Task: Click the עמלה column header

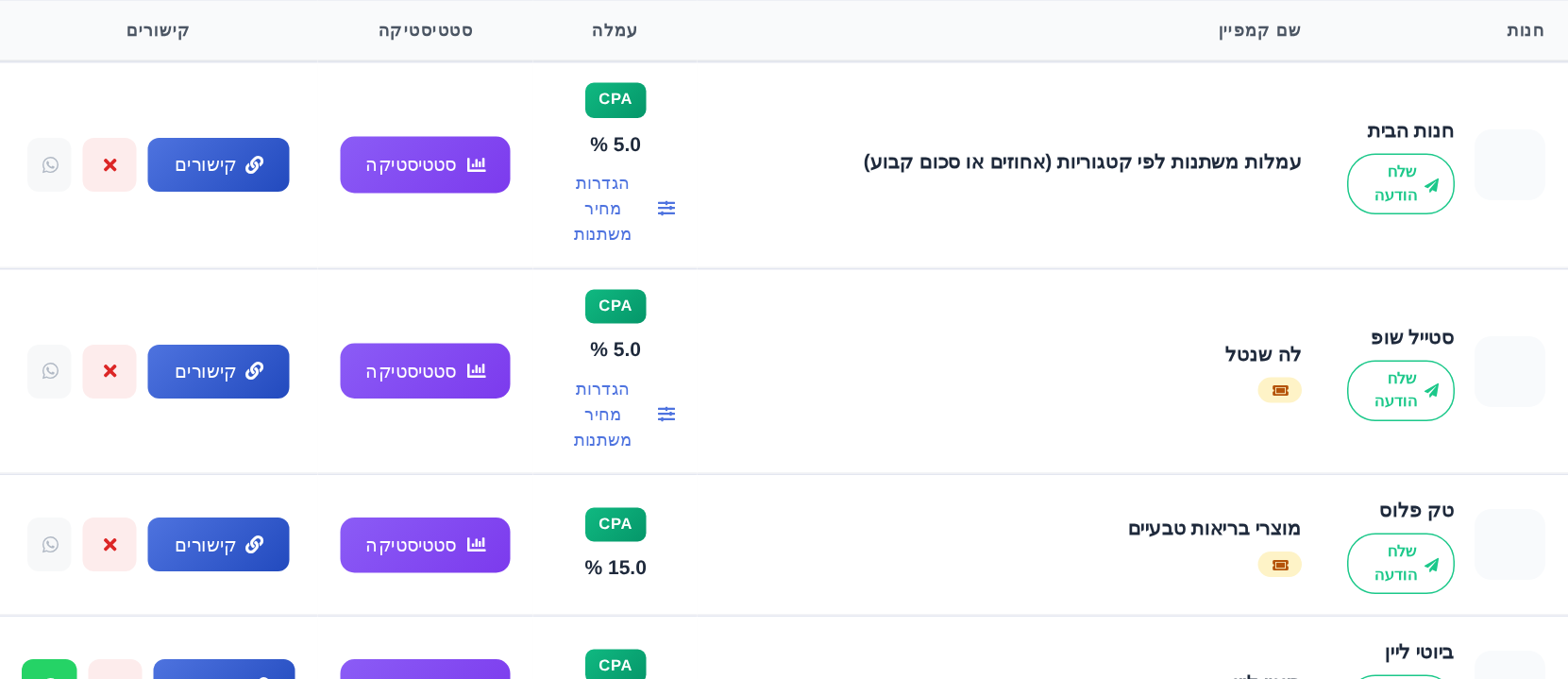Action: tap(615, 31)
